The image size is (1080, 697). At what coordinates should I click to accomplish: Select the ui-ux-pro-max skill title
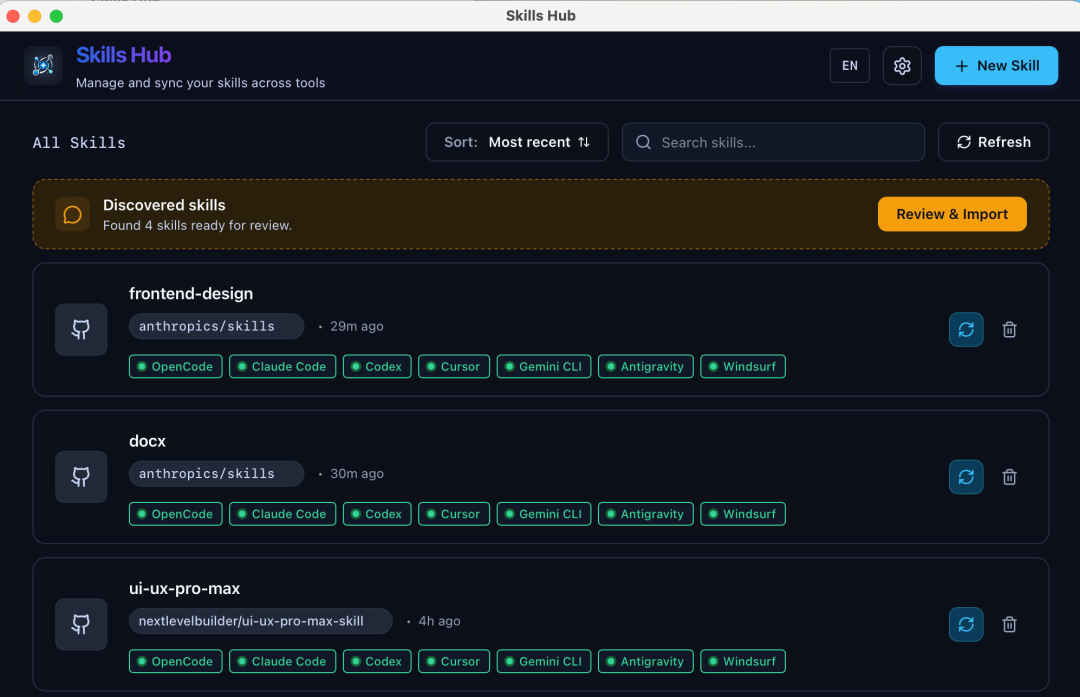[x=185, y=588]
